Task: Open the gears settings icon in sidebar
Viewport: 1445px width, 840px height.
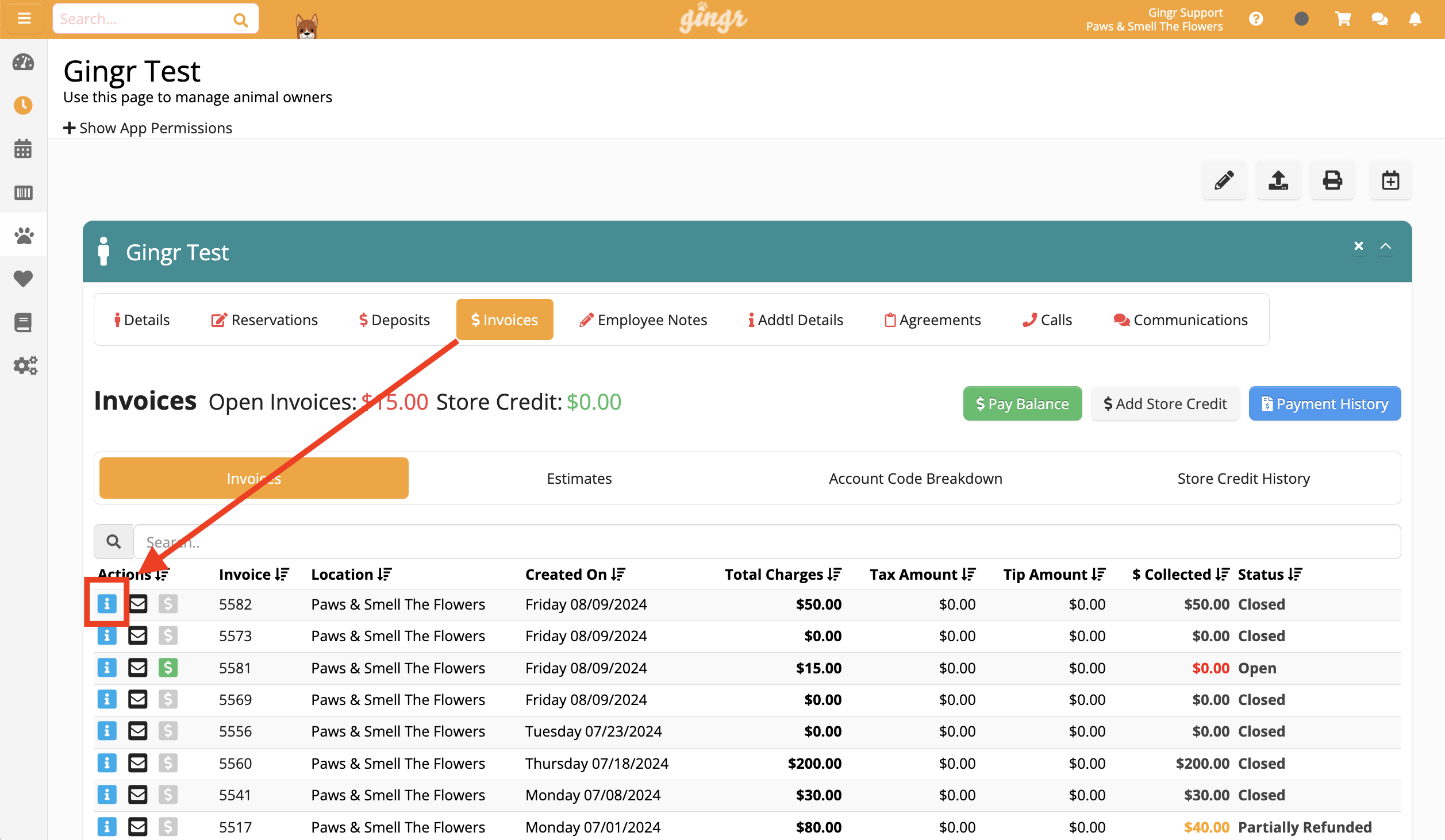Action: click(x=25, y=365)
